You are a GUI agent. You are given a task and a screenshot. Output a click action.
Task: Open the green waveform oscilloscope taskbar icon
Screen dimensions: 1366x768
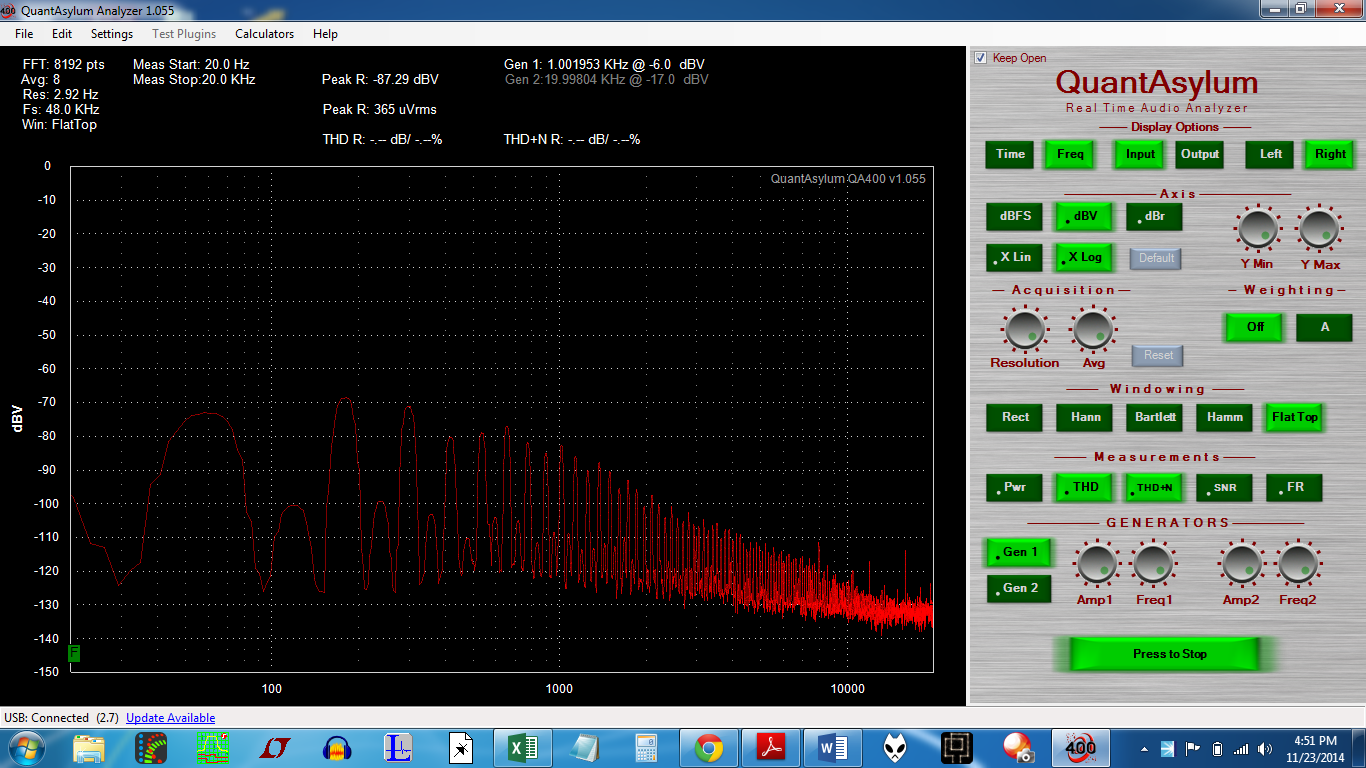[x=213, y=747]
